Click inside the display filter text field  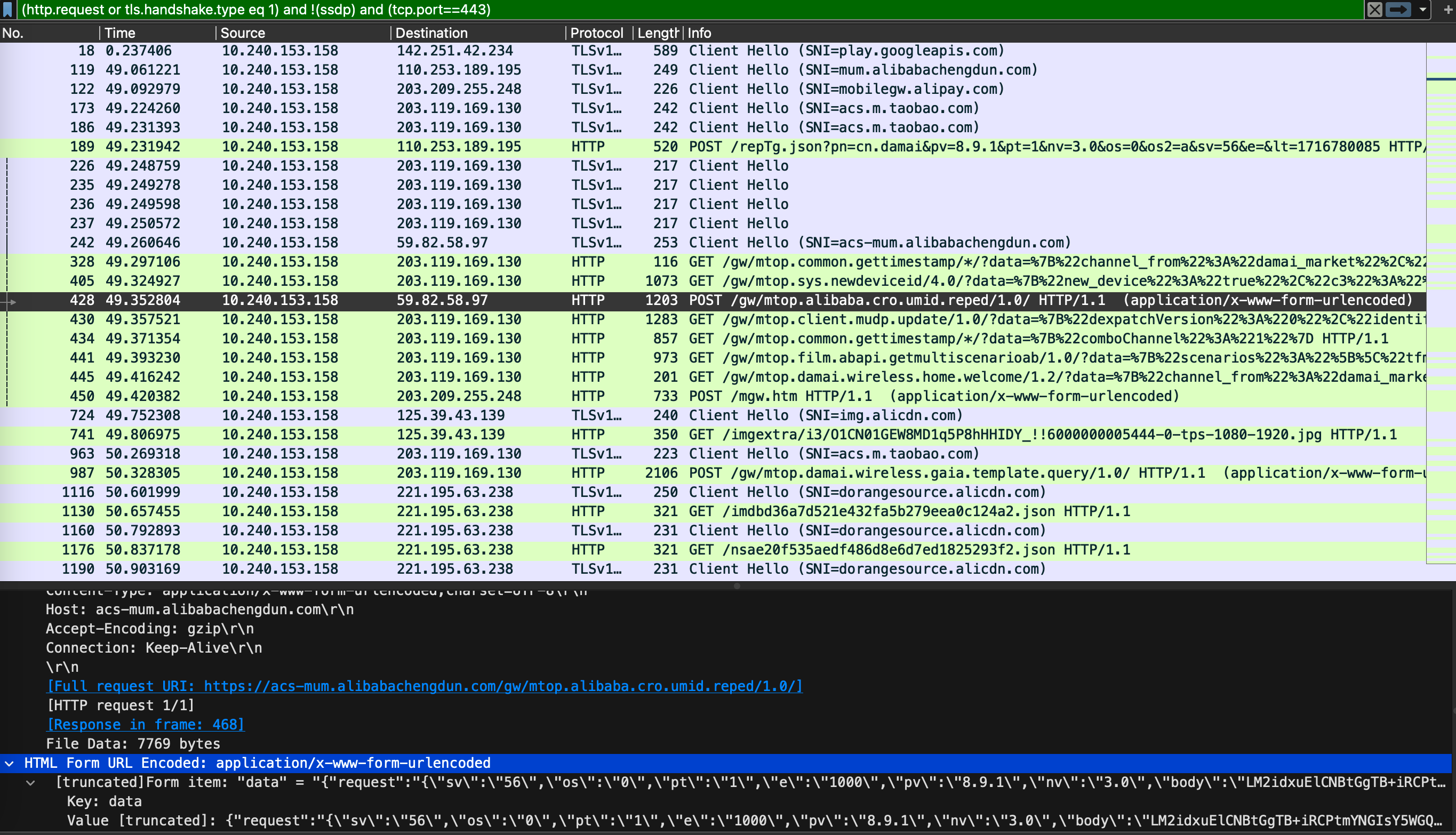tap(688, 10)
